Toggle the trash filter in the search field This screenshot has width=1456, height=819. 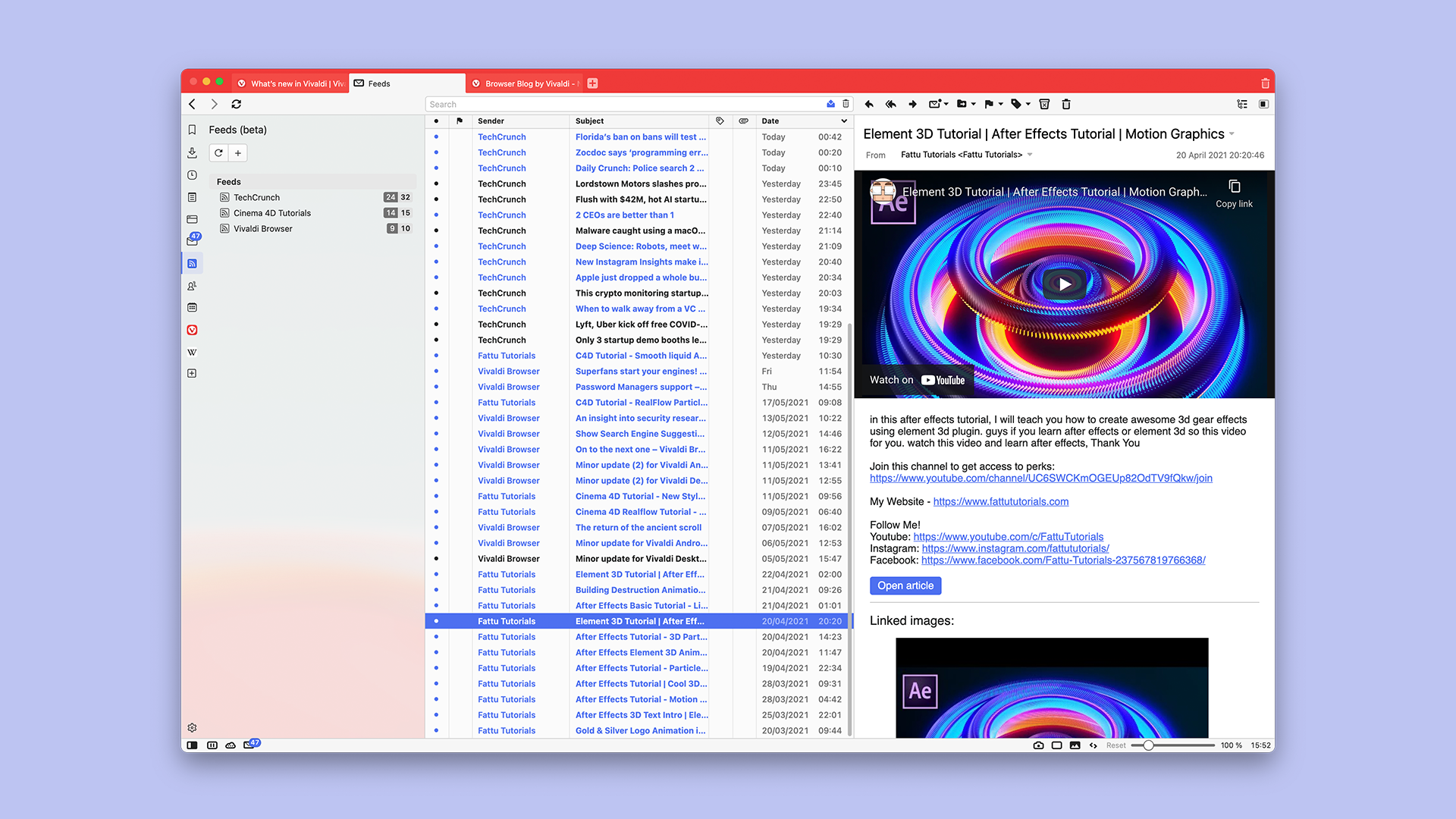[x=846, y=104]
